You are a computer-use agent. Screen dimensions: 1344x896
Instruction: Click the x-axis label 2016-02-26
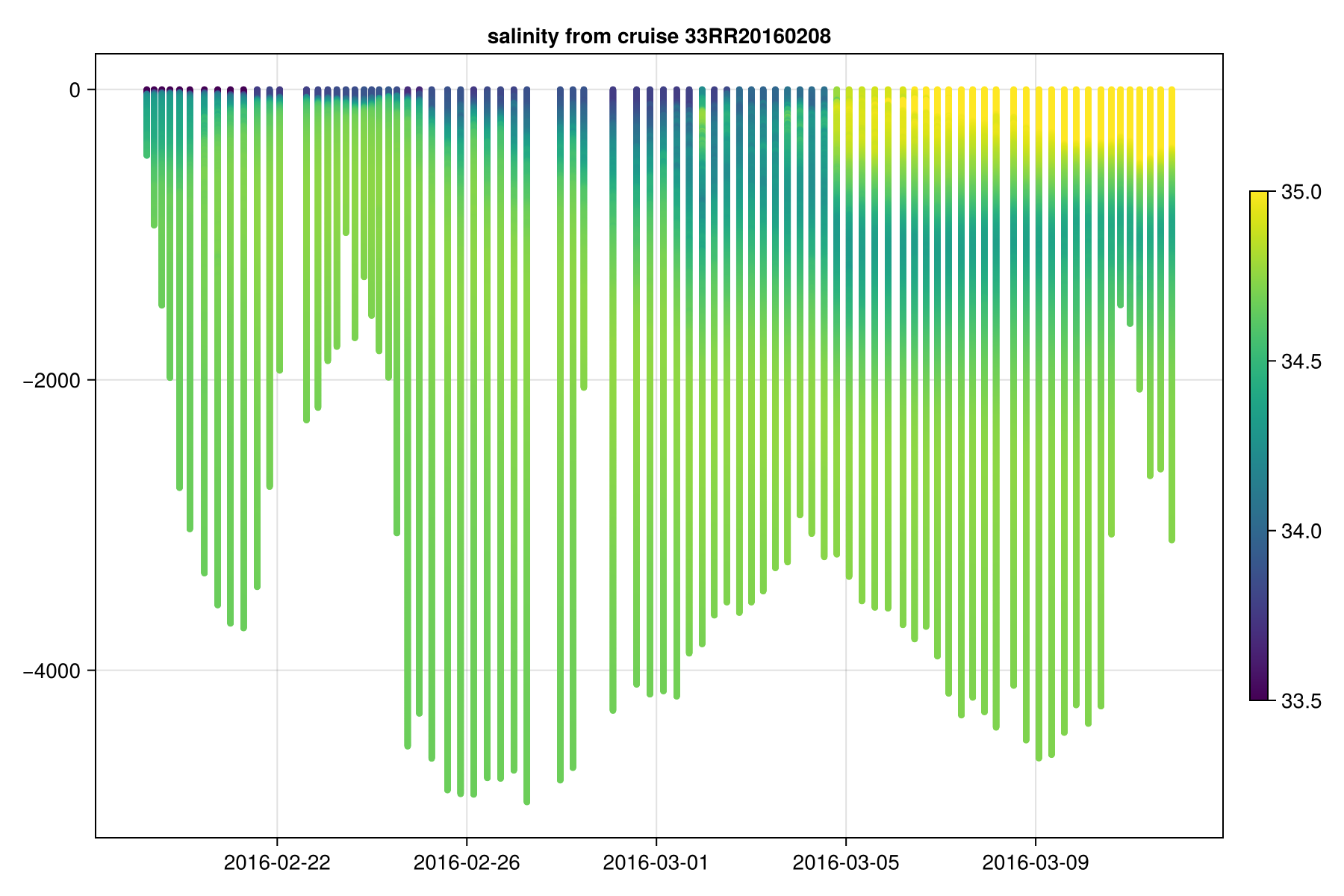pyautogui.click(x=467, y=862)
